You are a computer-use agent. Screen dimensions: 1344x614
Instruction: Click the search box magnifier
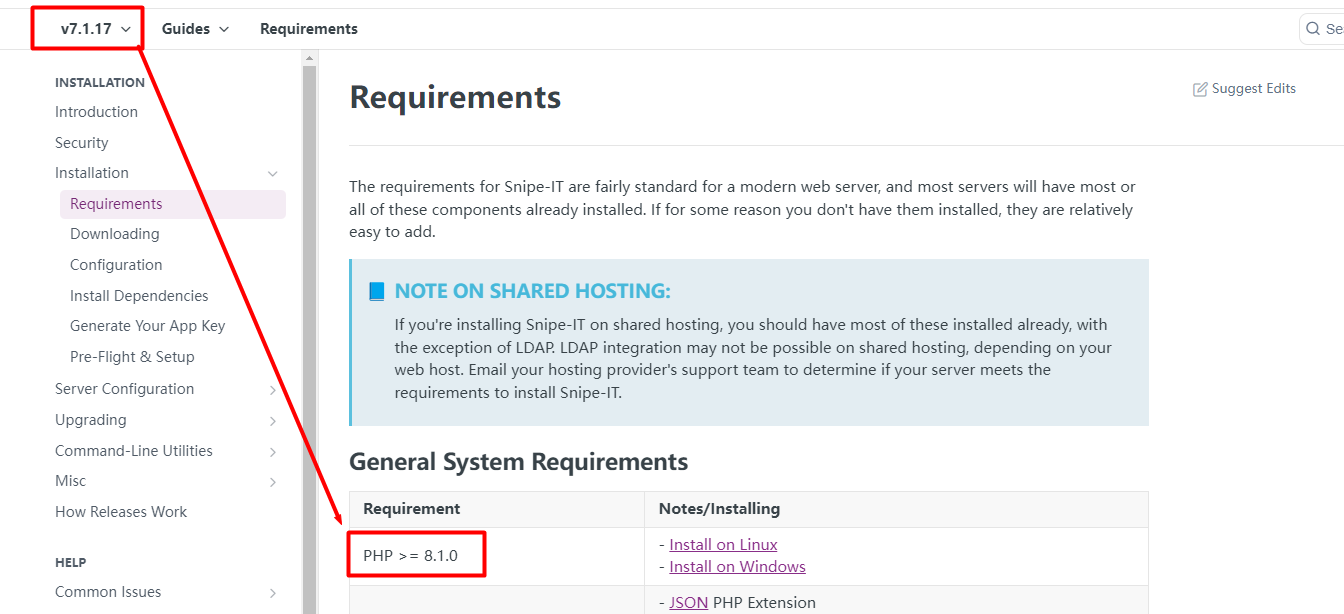click(x=1313, y=29)
